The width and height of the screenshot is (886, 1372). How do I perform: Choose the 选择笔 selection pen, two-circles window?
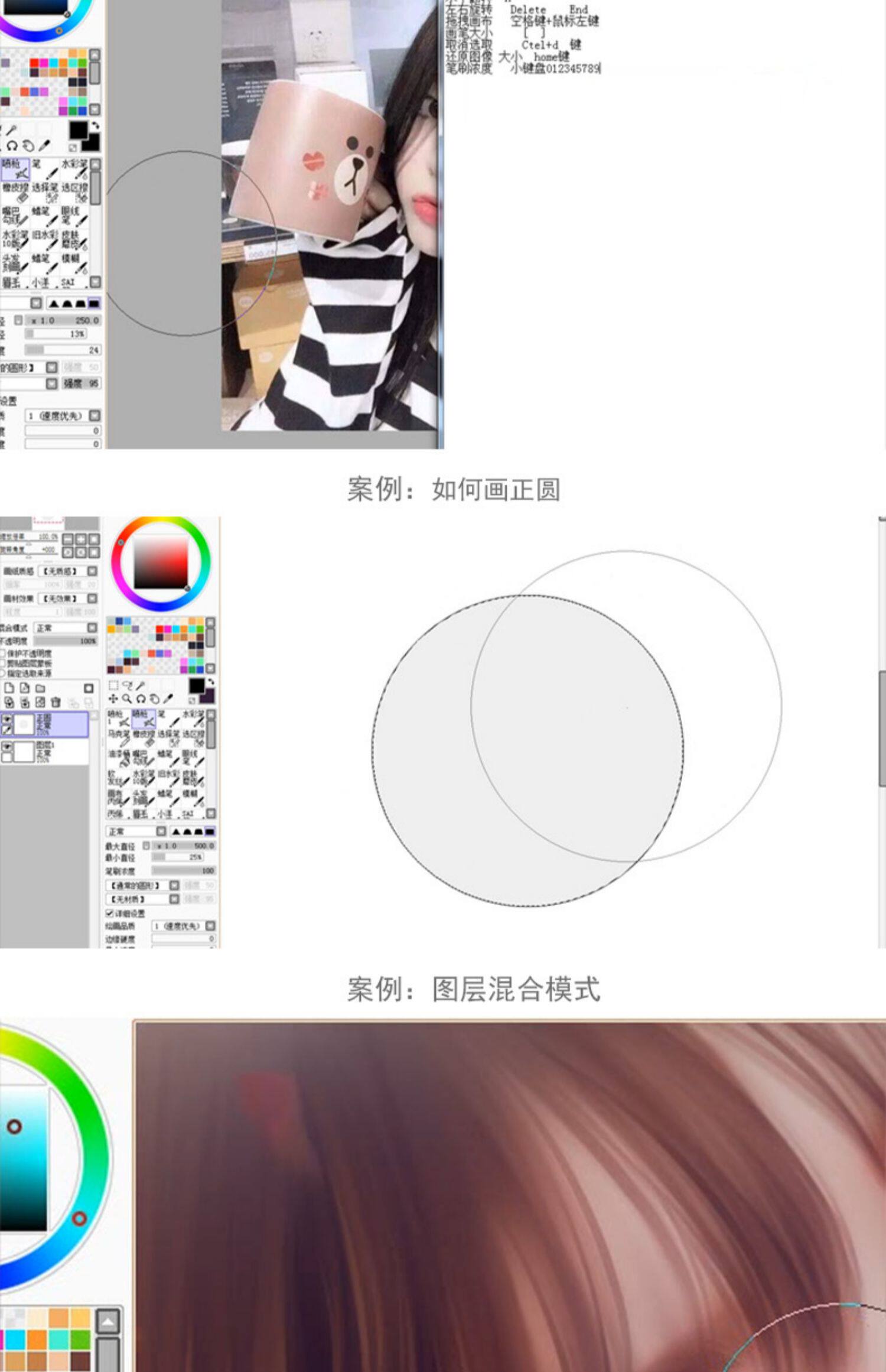point(168,738)
